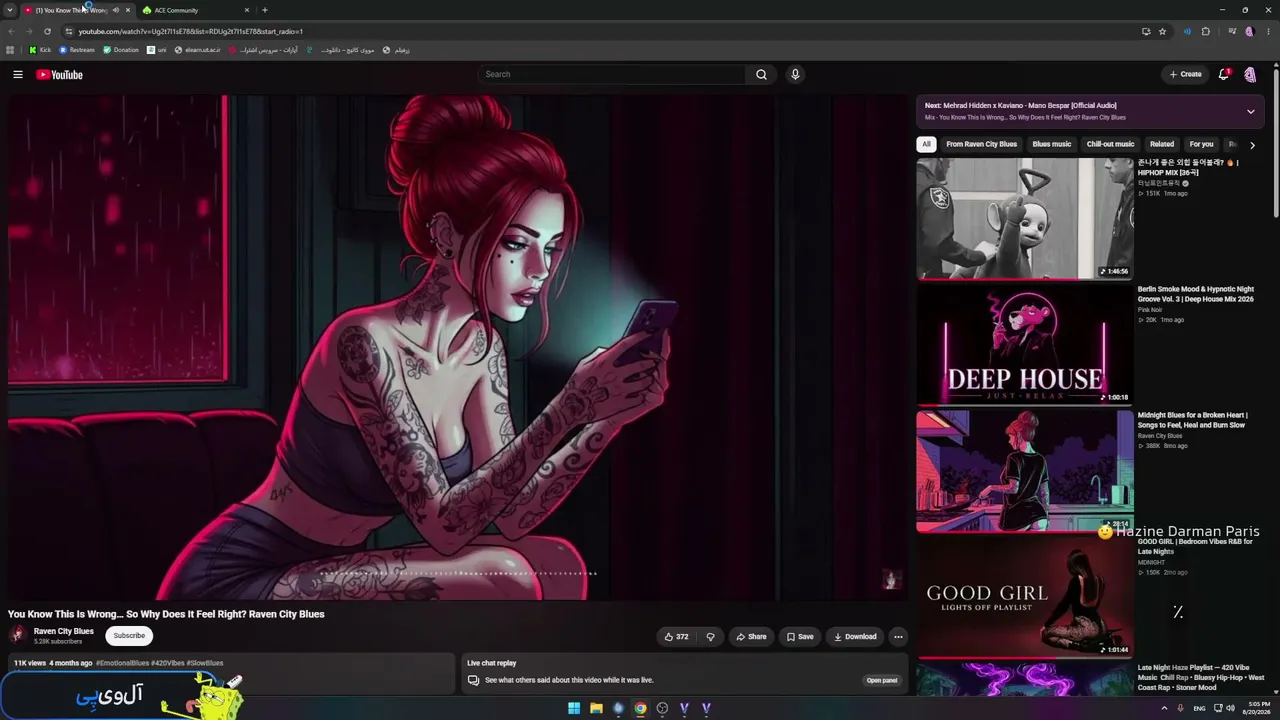Install app via address bar screen icon
1280x720 pixels.
click(x=1146, y=31)
